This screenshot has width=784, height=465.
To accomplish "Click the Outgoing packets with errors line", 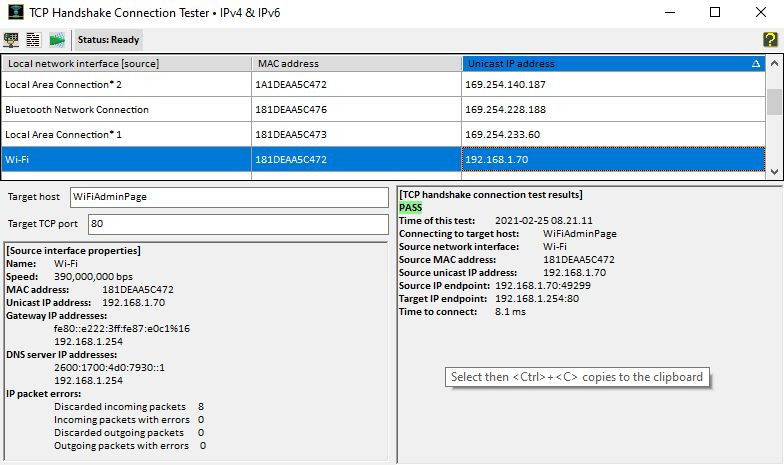I will [x=130, y=446].
